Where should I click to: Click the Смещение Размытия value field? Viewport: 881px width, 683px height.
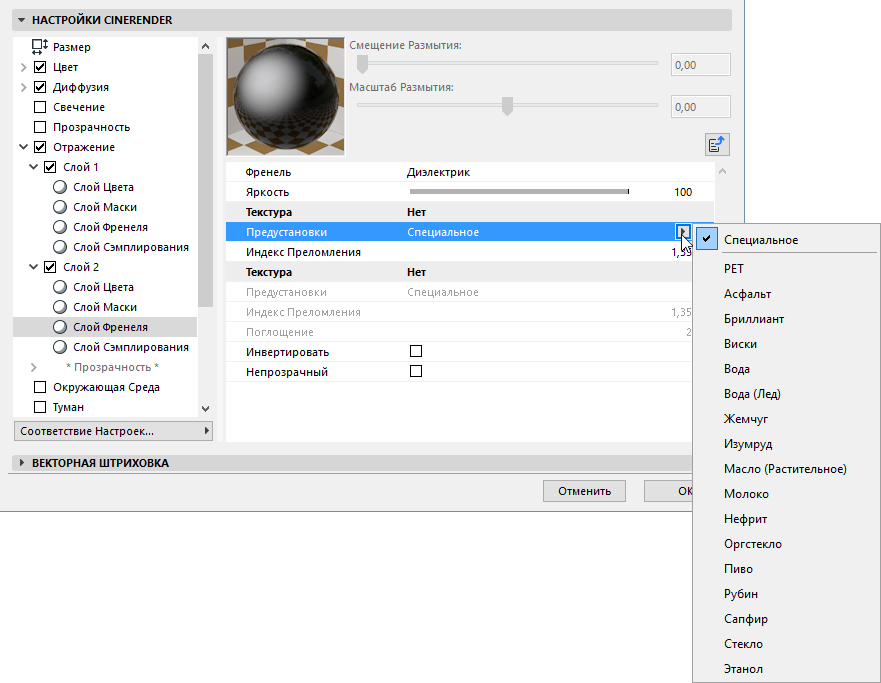tap(701, 65)
